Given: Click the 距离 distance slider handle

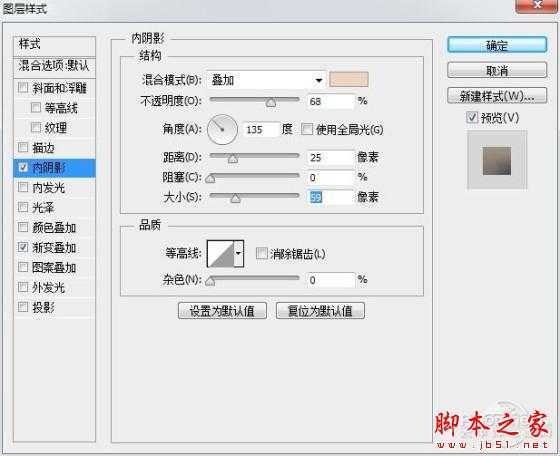Looking at the screenshot, I should [x=233, y=158].
